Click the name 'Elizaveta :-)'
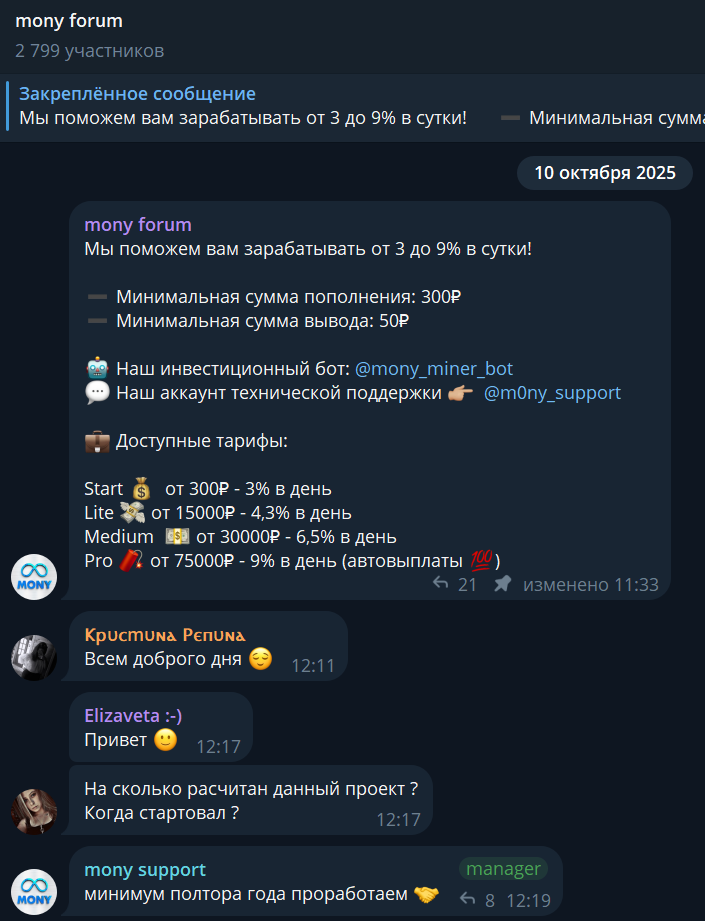The image size is (705, 921). [x=133, y=716]
